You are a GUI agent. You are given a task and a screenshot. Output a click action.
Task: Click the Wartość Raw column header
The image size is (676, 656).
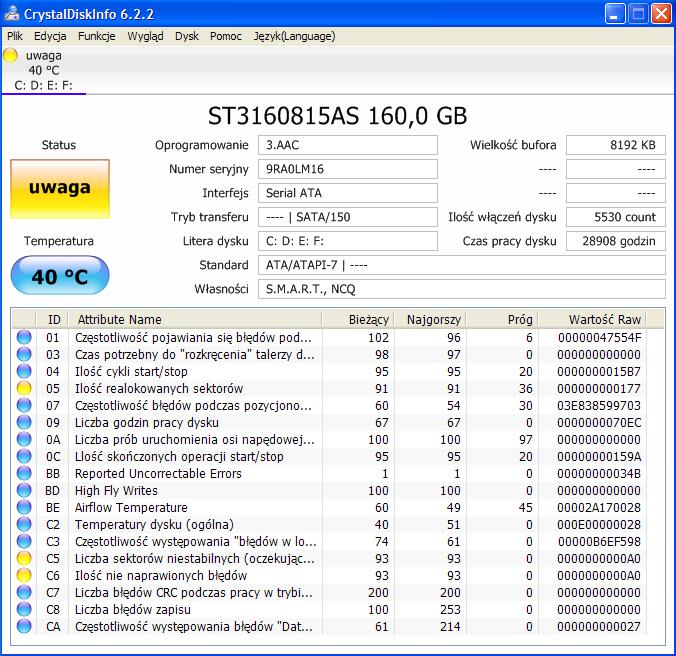(592, 319)
